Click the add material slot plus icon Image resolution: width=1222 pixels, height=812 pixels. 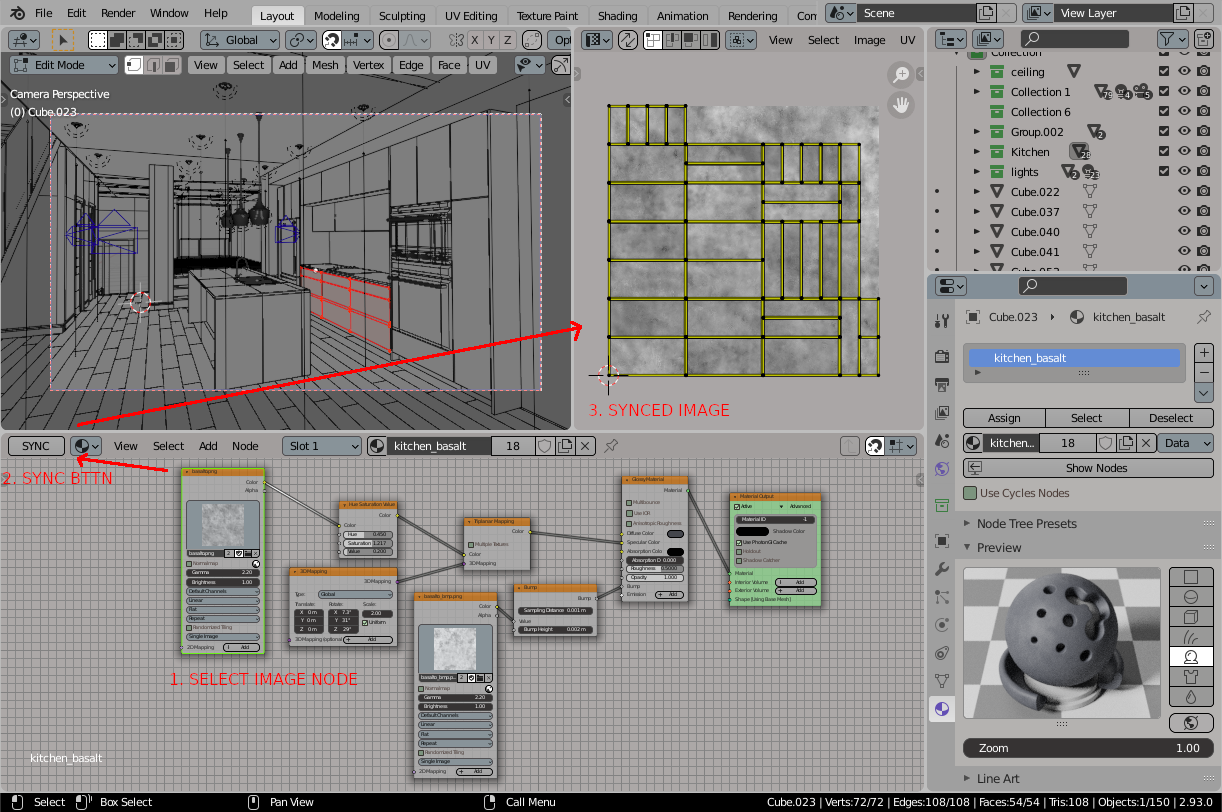(1204, 353)
